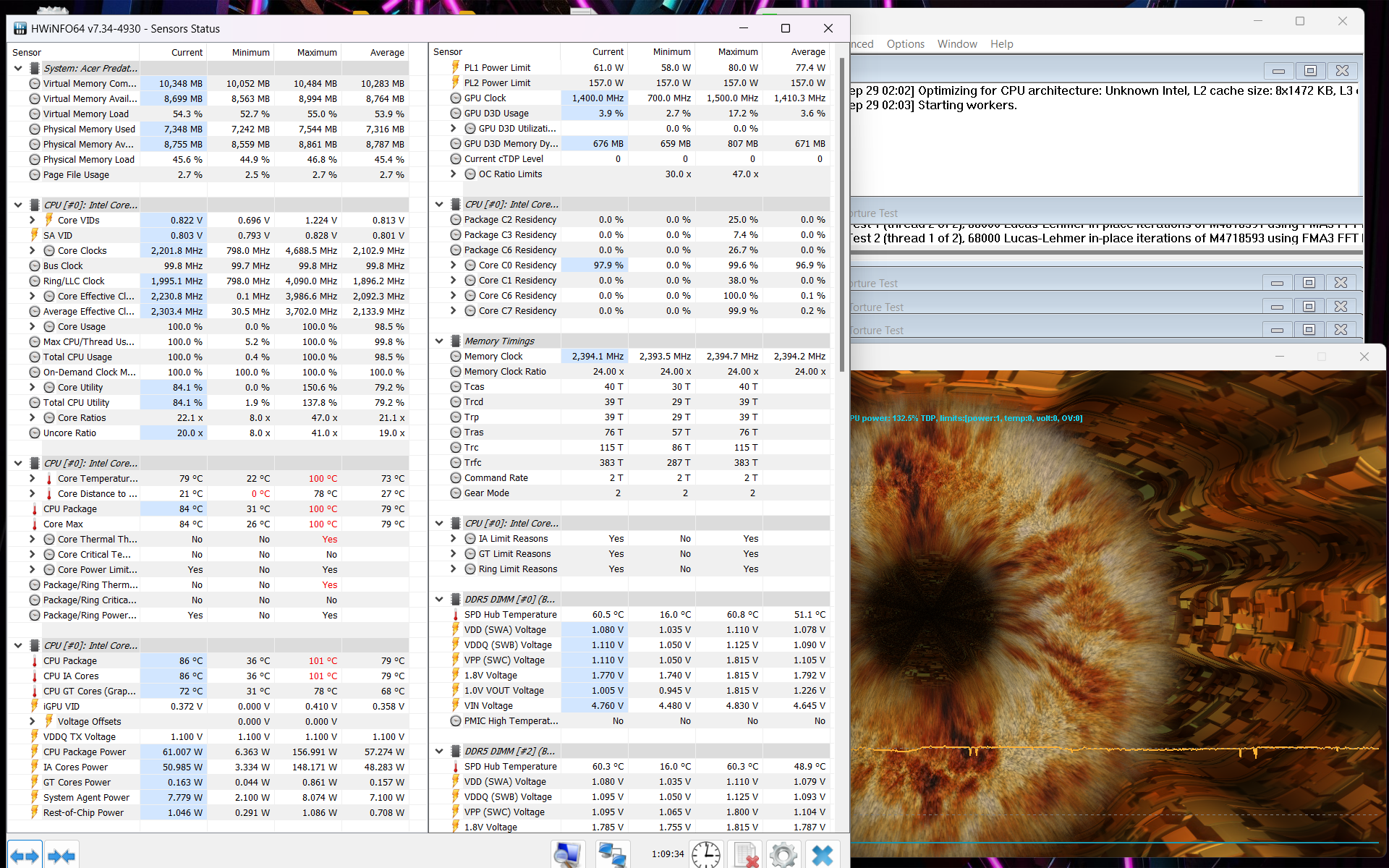1389x868 pixels.
Task: Open the Window menu
Action: (x=956, y=44)
